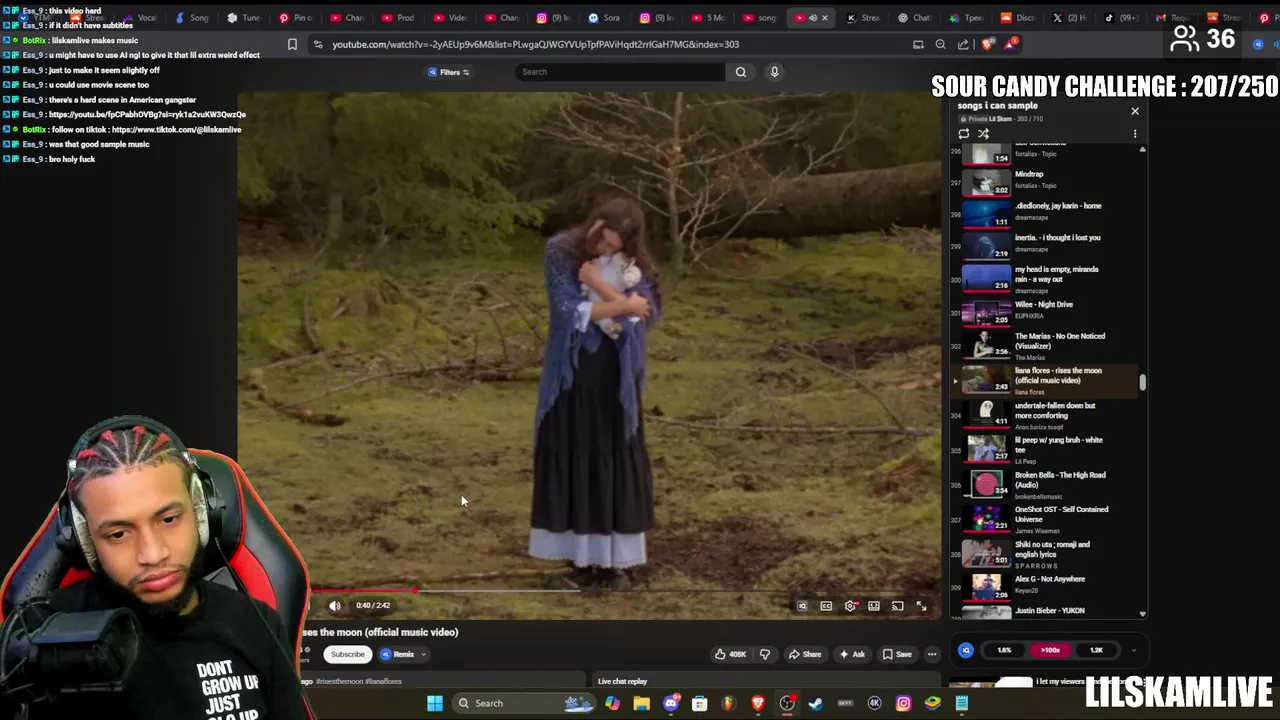1280x720 pixels.
Task: Switch to the Tune browser tab
Action: (x=246, y=17)
